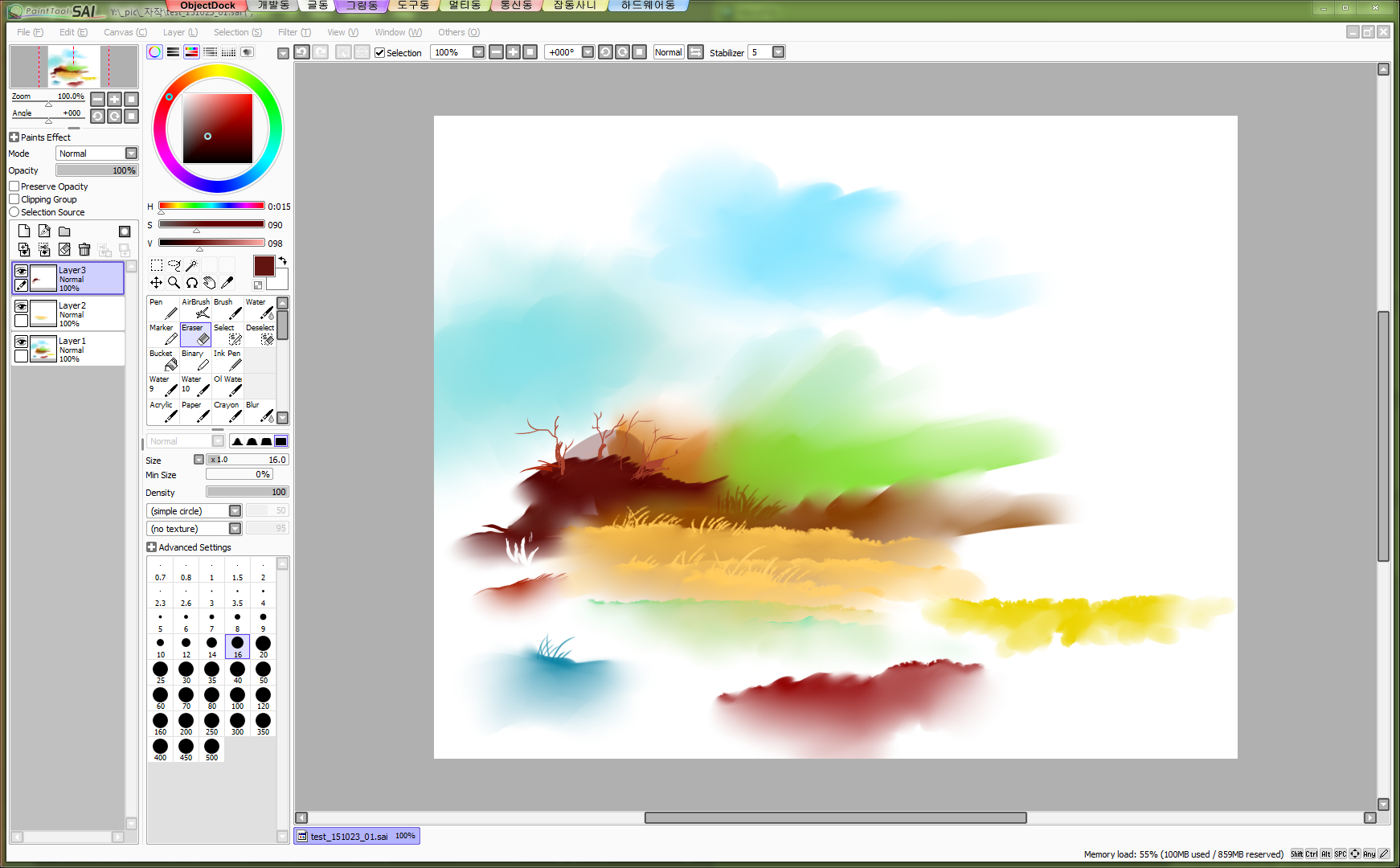Pick the Lasso selection tool

(x=174, y=265)
